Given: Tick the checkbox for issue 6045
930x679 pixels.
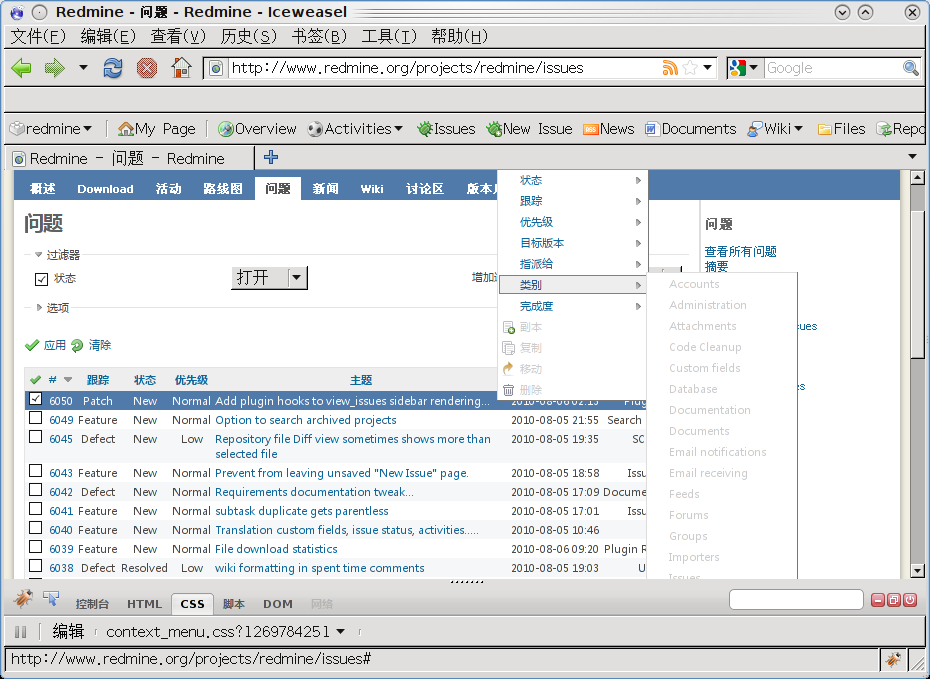Looking at the screenshot, I should coord(36,437).
